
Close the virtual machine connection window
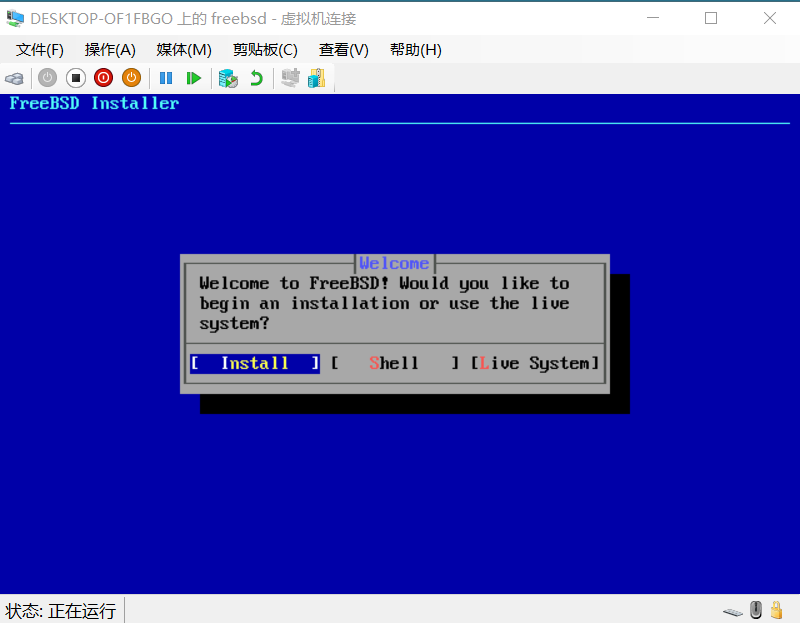(x=770, y=18)
